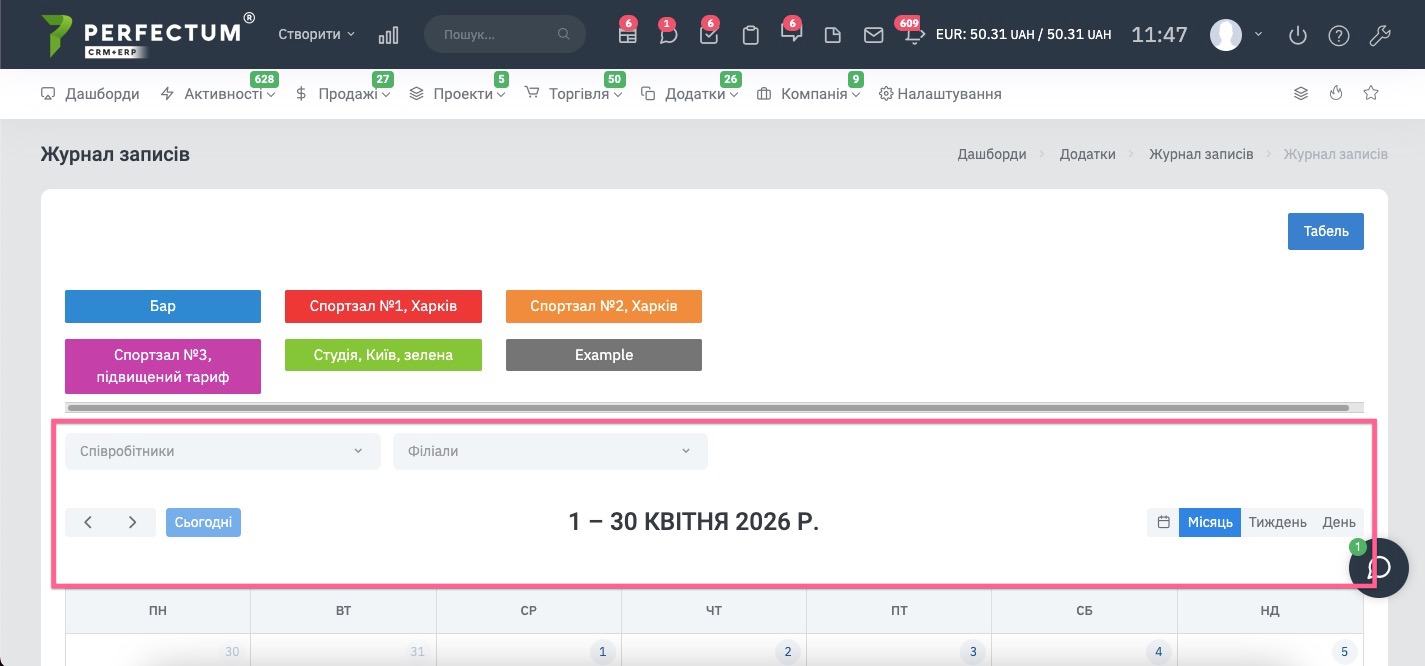Expand the Філіали dropdown
Image resolution: width=1425 pixels, height=666 pixels.
point(549,451)
